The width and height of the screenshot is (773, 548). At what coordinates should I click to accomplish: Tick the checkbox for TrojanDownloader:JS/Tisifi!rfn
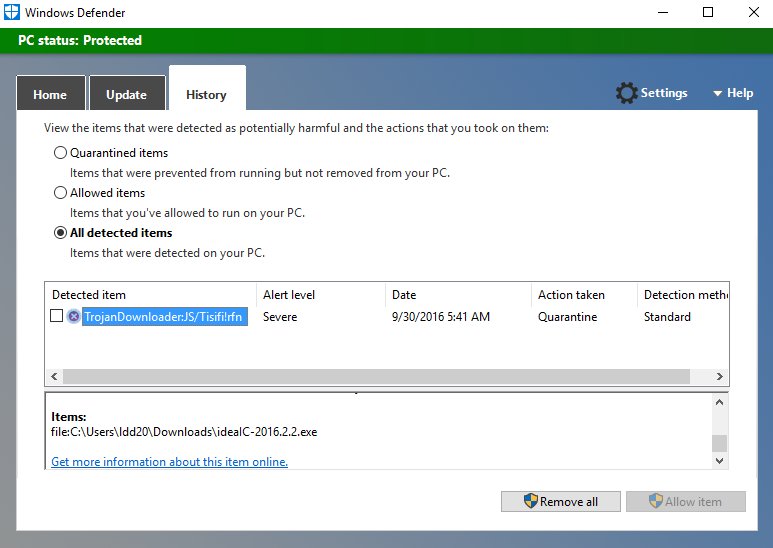(x=57, y=316)
